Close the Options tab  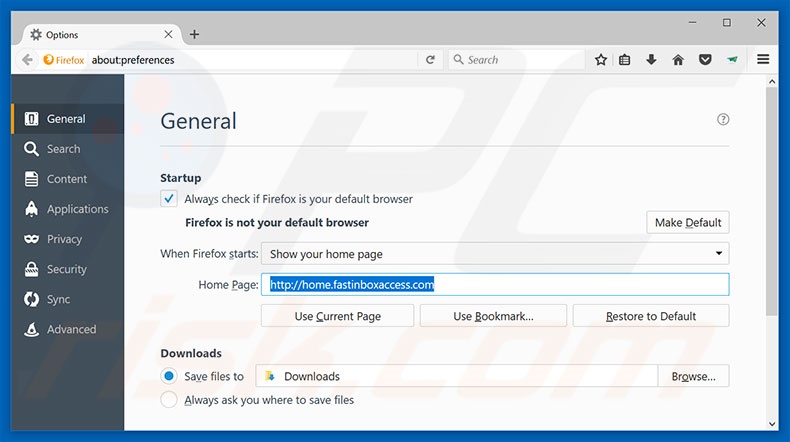(x=168, y=34)
